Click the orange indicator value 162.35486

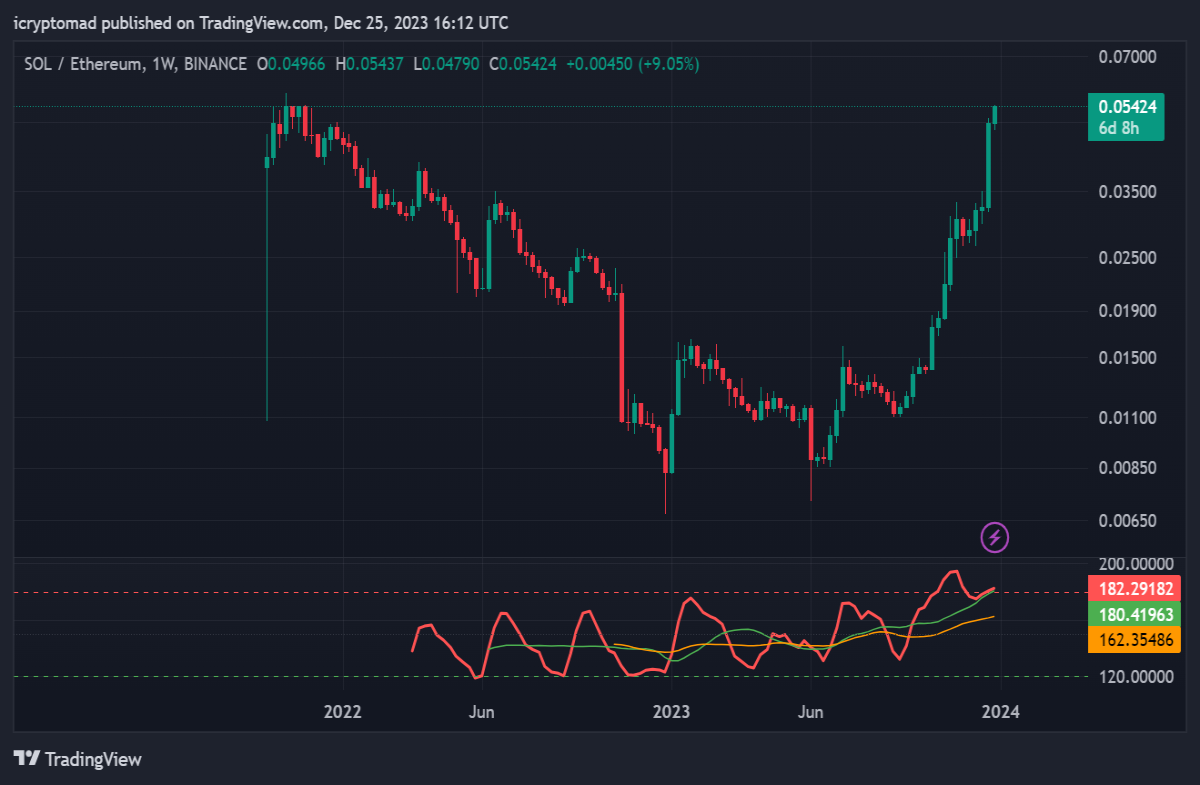1134,639
